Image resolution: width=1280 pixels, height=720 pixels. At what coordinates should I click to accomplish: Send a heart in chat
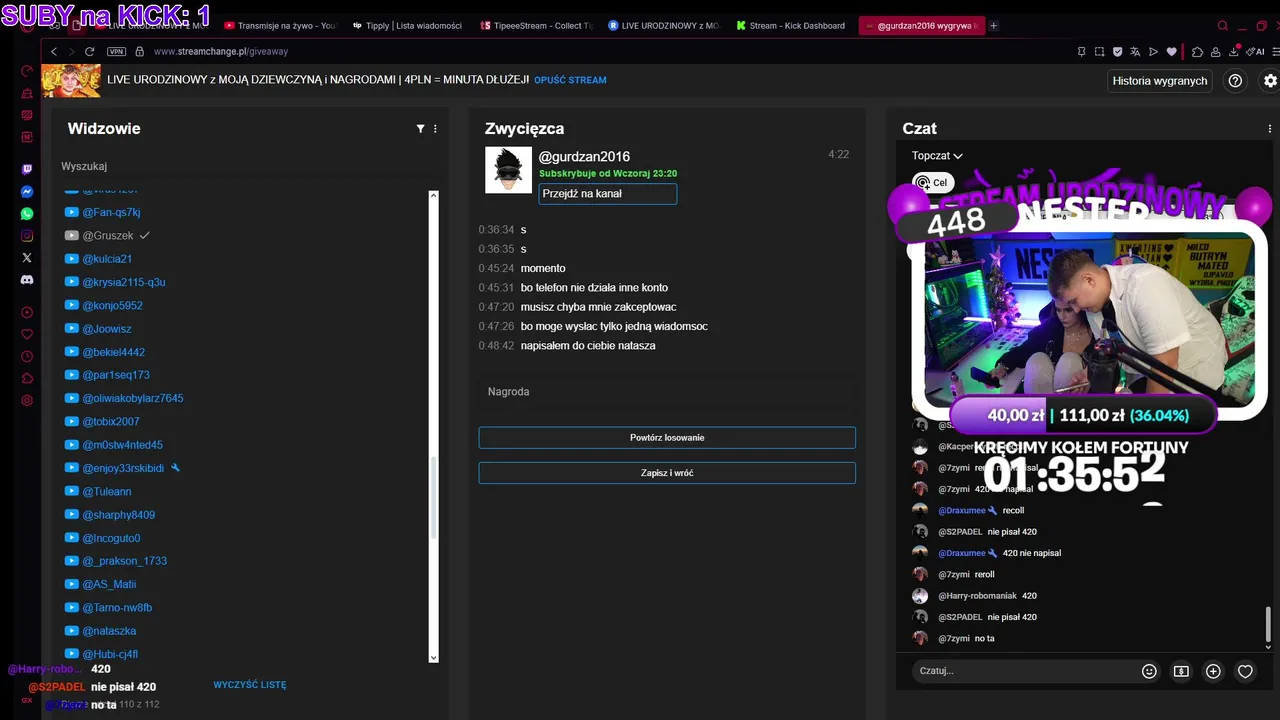point(1245,671)
